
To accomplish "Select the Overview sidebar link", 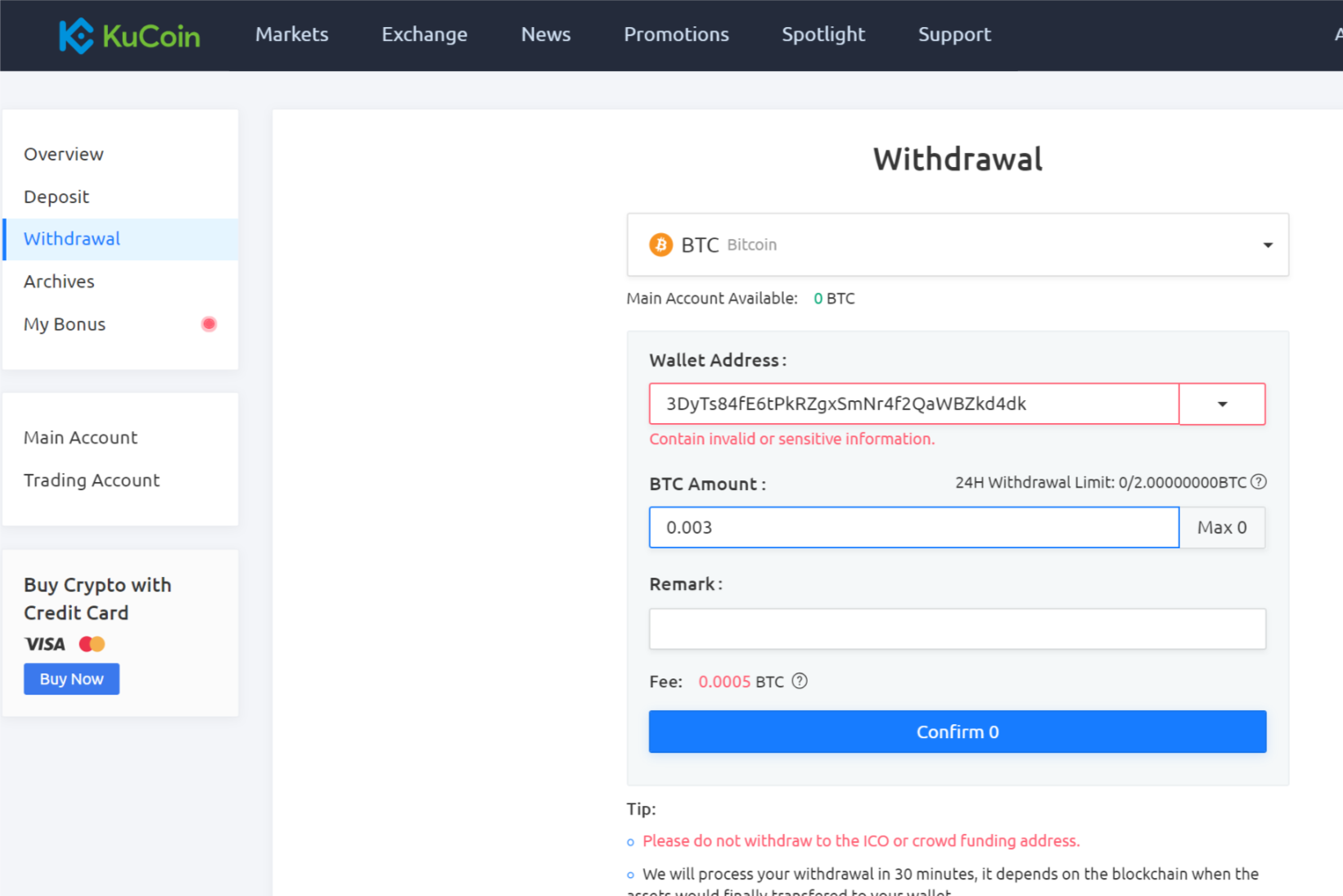I will (x=63, y=154).
